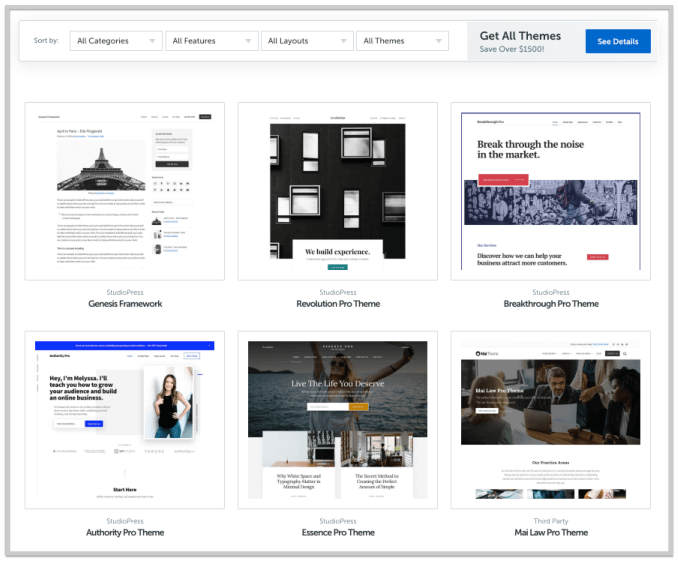Open the All Layouts dropdown
This screenshot has height=561, width=678.
tap(306, 41)
